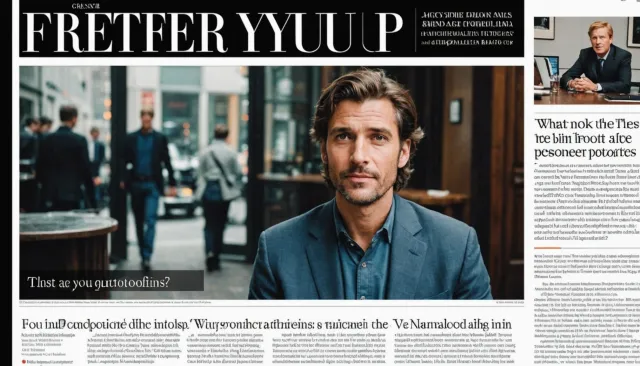Click the photo credit line under main image
Viewport: 640px width, 366px height.
click(116, 302)
